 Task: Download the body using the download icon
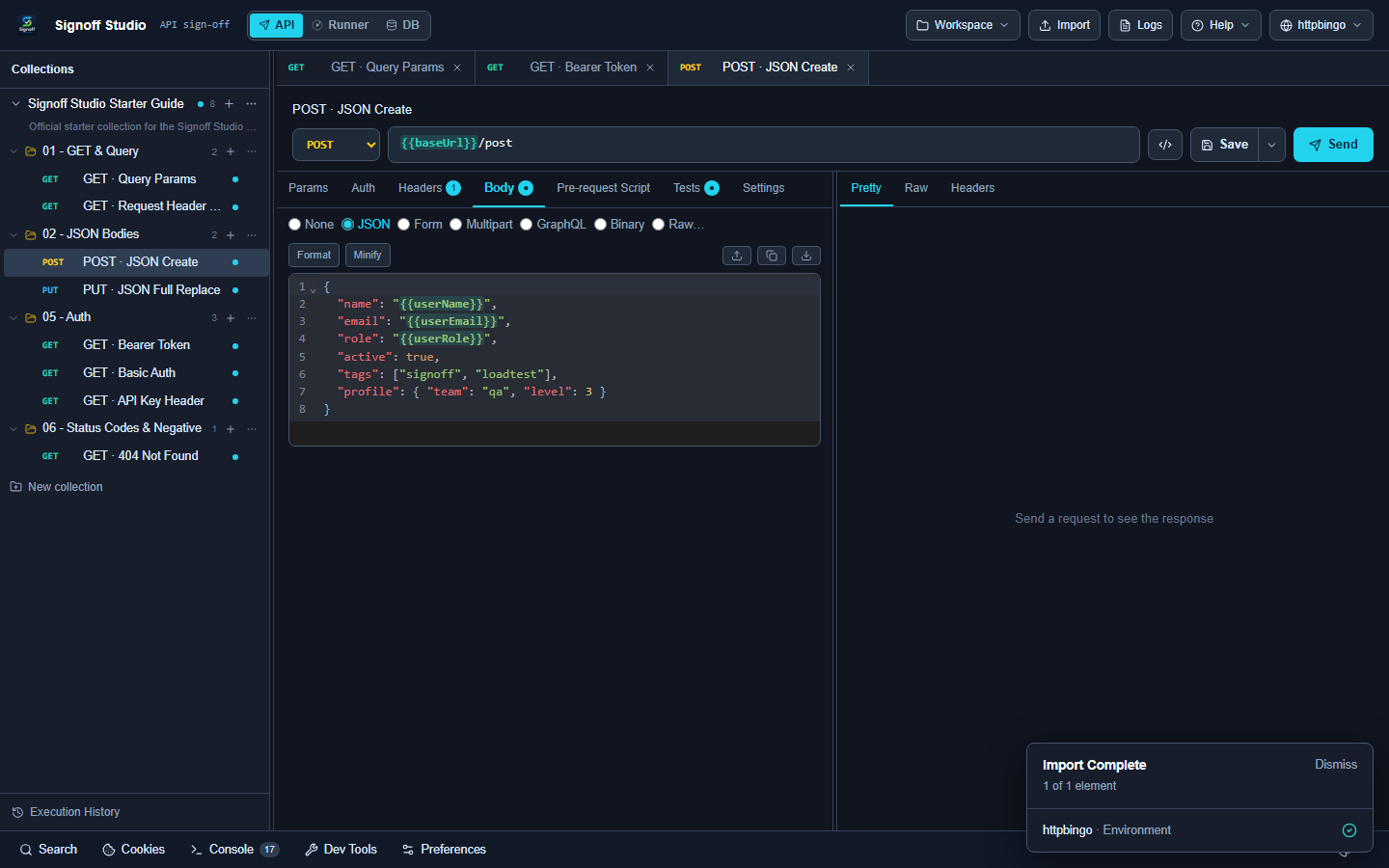(806, 256)
